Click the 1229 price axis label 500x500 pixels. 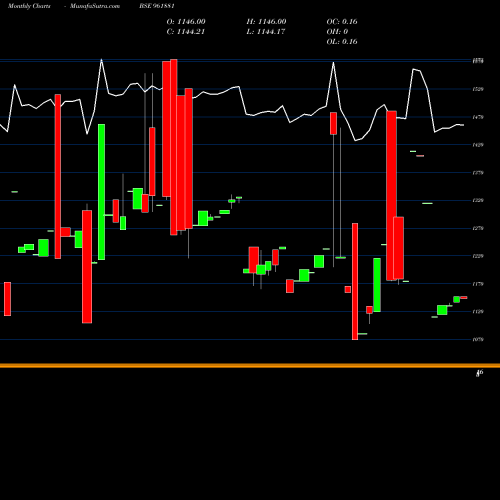click(x=478, y=256)
